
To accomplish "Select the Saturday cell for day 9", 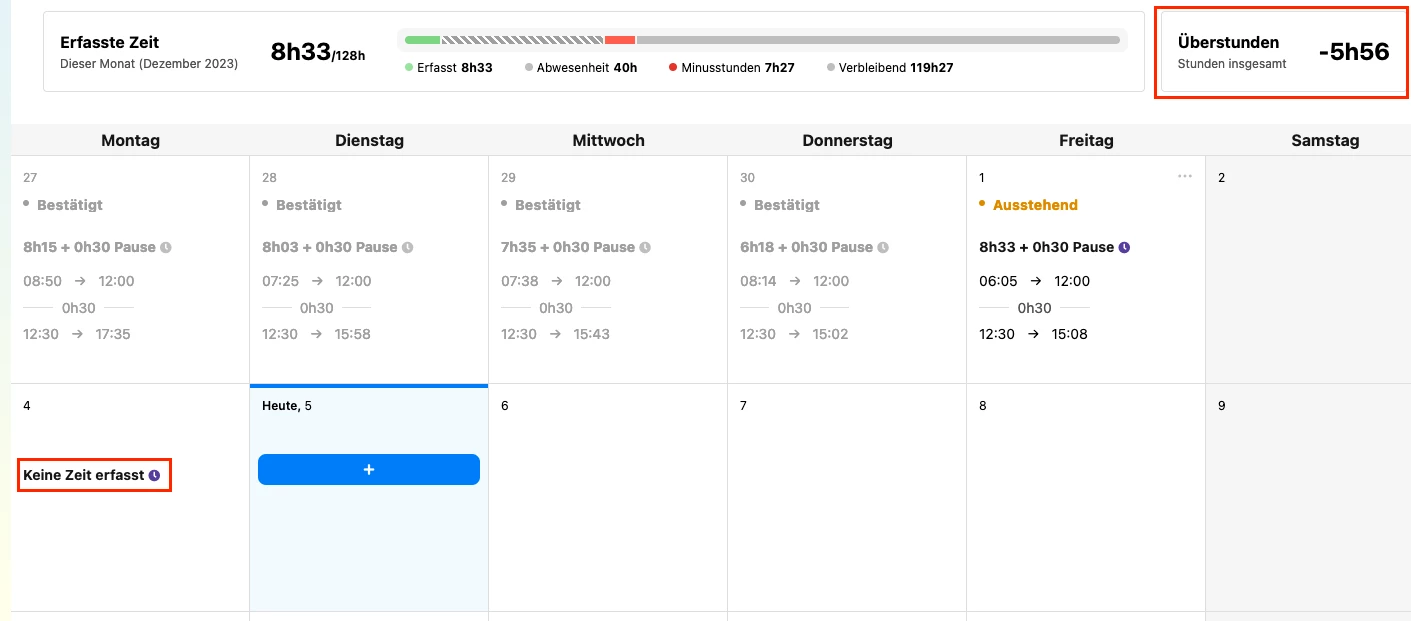I will coord(1308,497).
